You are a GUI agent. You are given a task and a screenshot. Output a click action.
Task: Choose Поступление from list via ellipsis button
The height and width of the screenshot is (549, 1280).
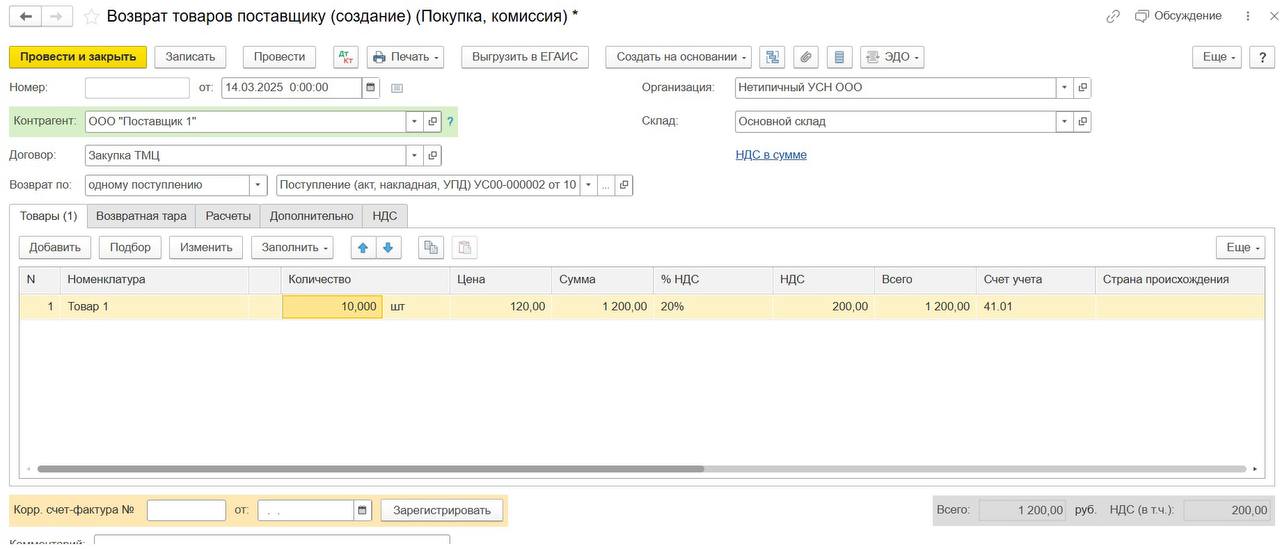pos(605,186)
